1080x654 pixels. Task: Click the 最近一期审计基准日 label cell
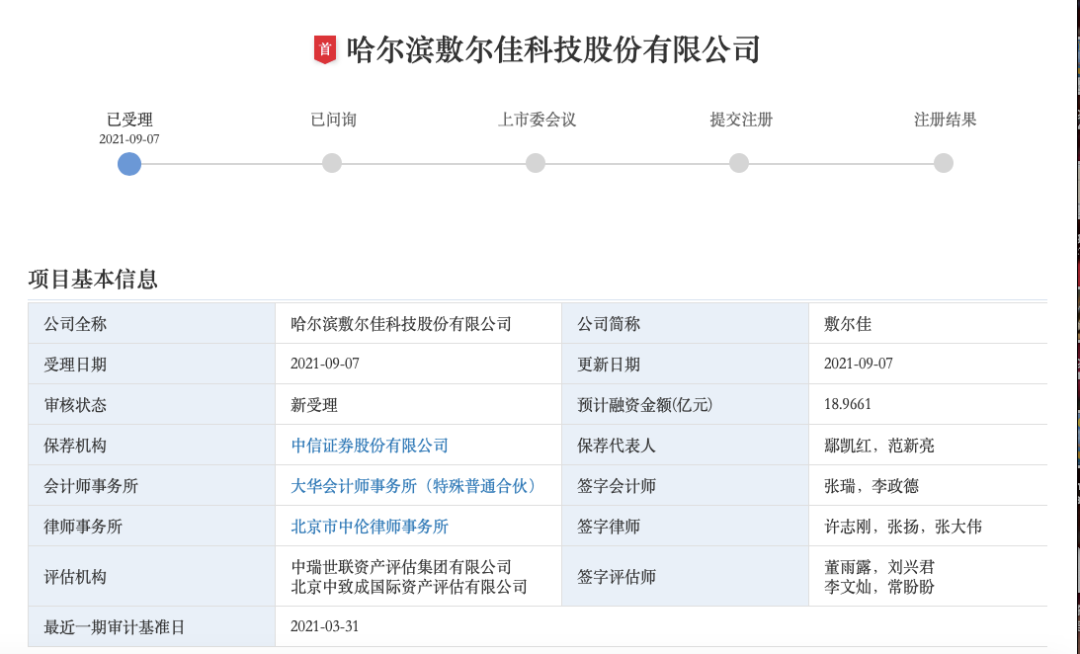point(152,627)
